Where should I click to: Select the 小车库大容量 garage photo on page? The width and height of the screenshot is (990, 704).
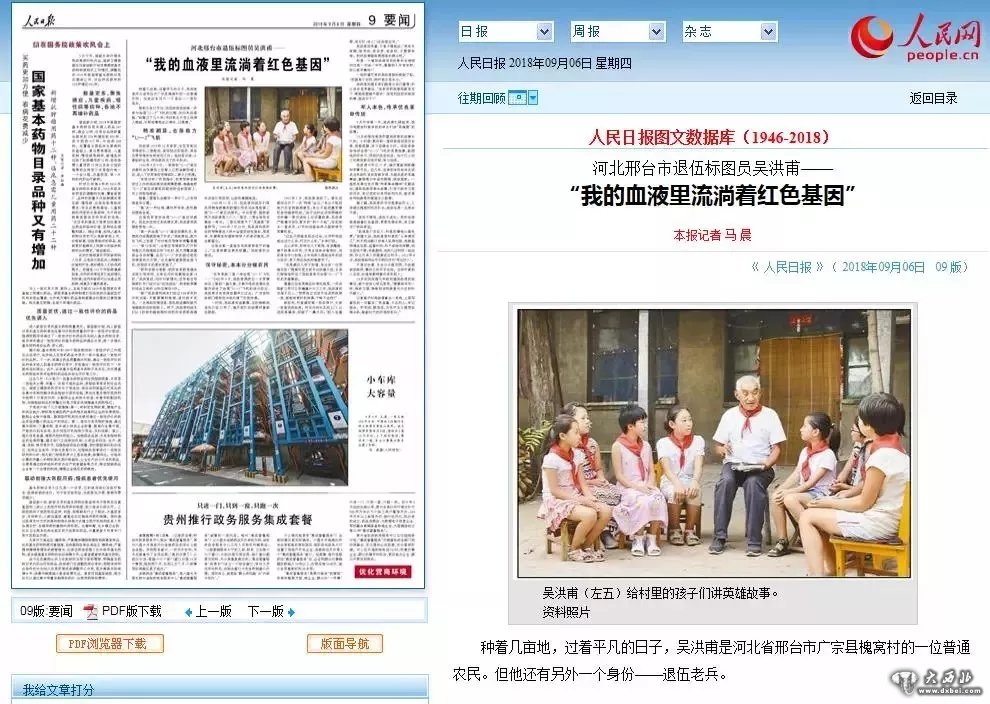coord(240,408)
